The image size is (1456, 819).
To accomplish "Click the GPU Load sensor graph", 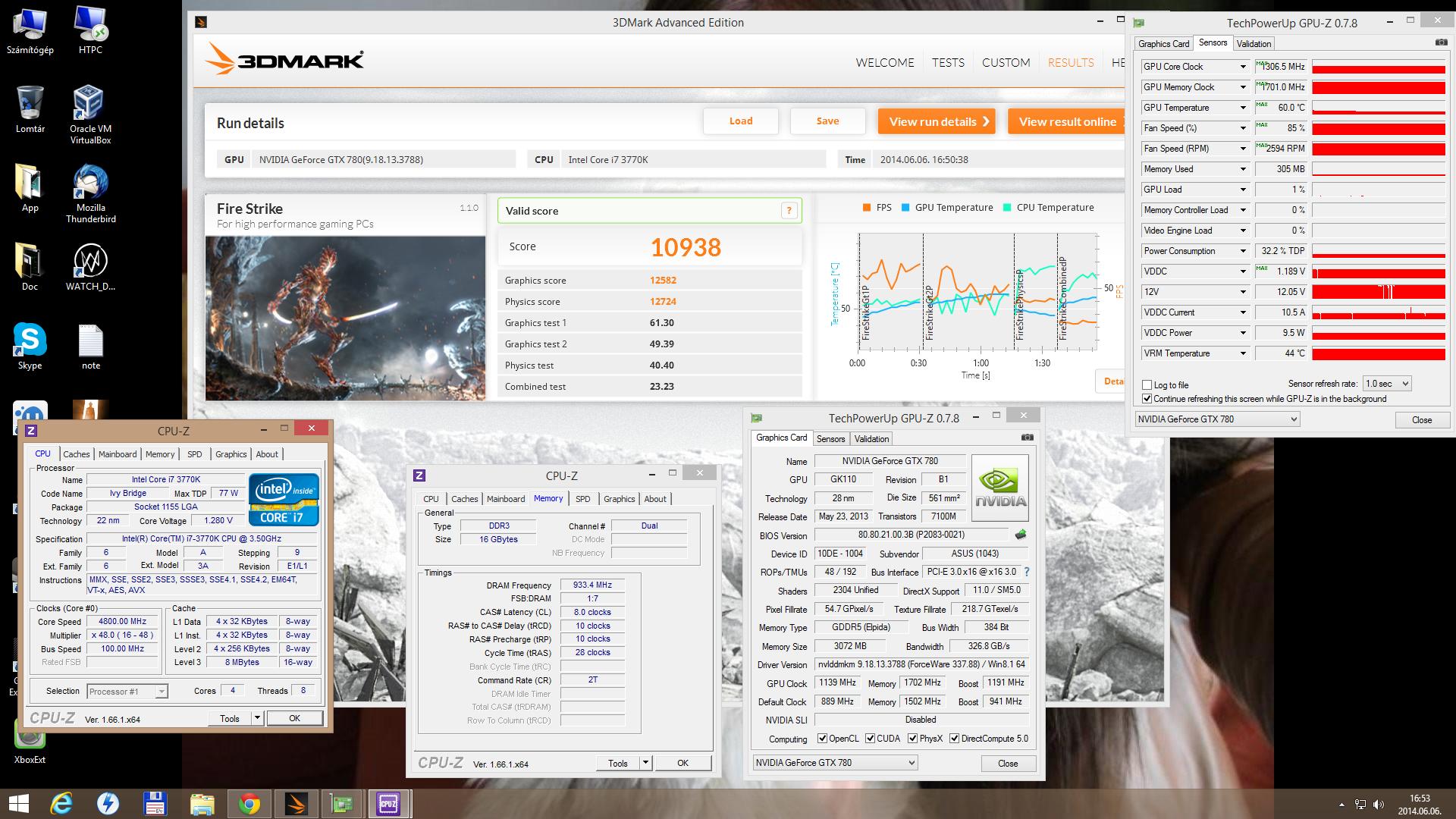I will pyautogui.click(x=1379, y=190).
